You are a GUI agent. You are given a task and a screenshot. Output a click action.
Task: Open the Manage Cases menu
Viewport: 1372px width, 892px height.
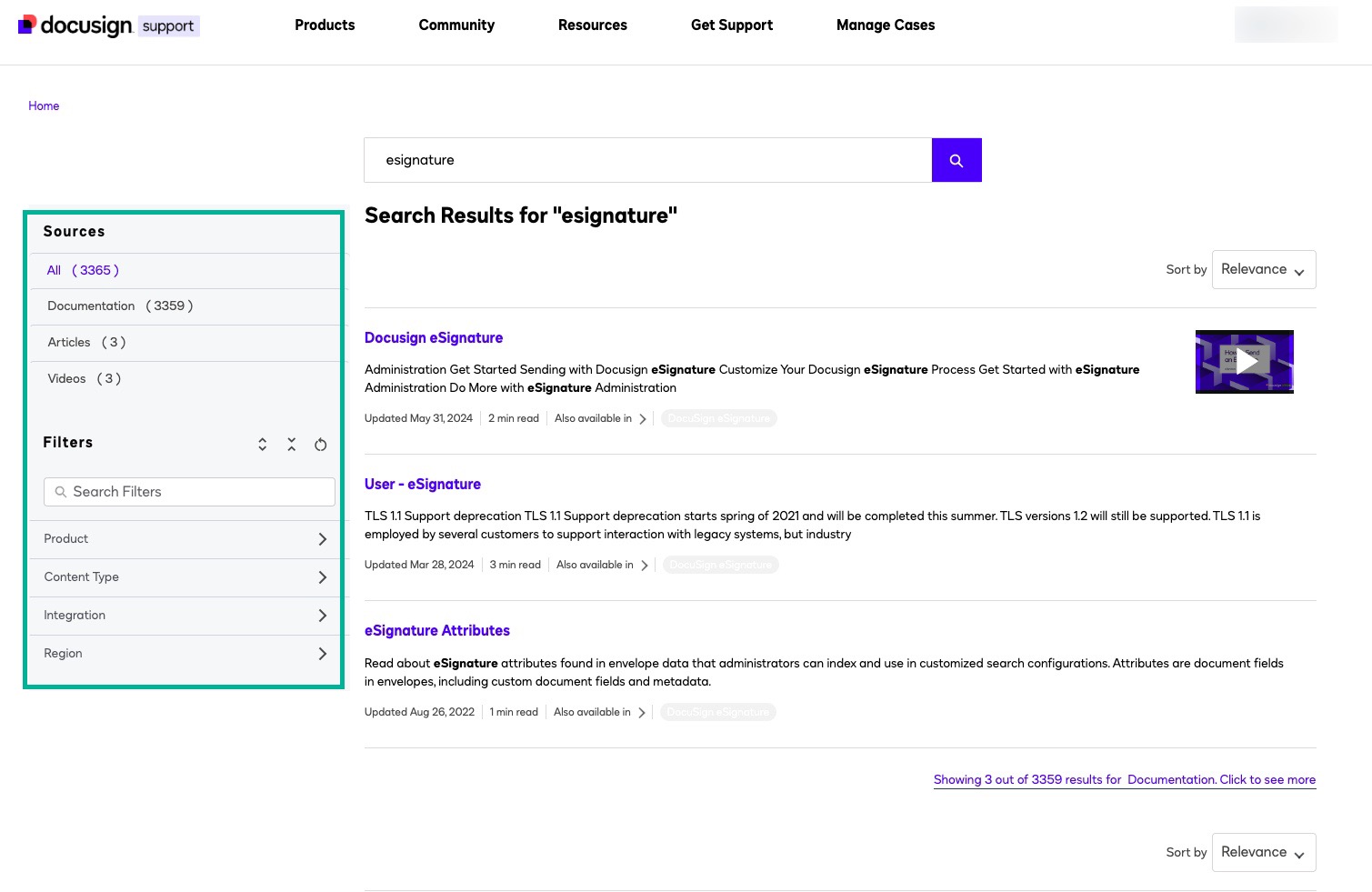(885, 25)
